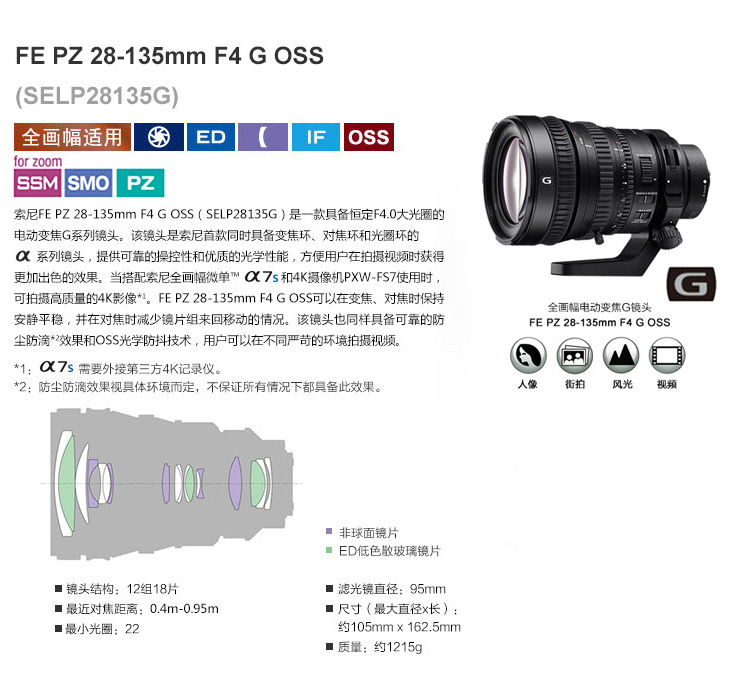Click the purple aspherical lens badge
Screen dimensions: 750x691
(263, 137)
